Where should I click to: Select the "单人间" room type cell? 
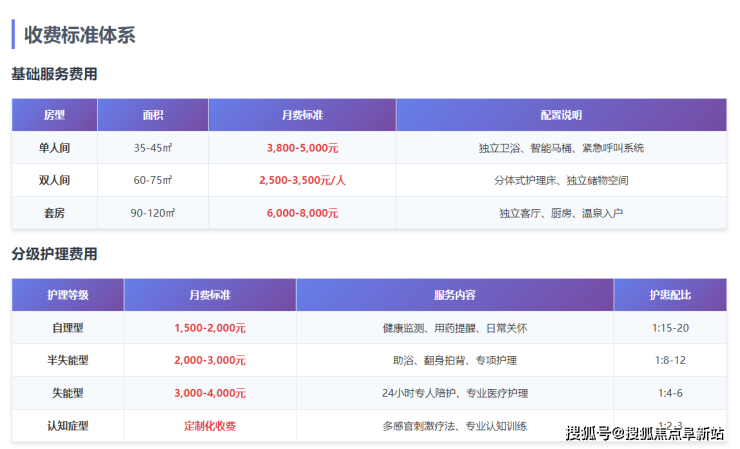(54, 148)
